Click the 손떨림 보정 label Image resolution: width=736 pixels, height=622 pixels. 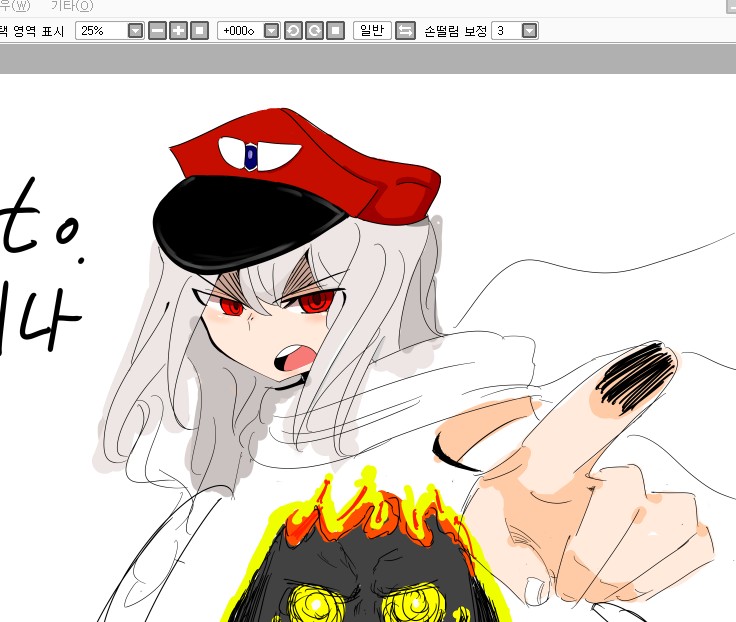point(455,31)
